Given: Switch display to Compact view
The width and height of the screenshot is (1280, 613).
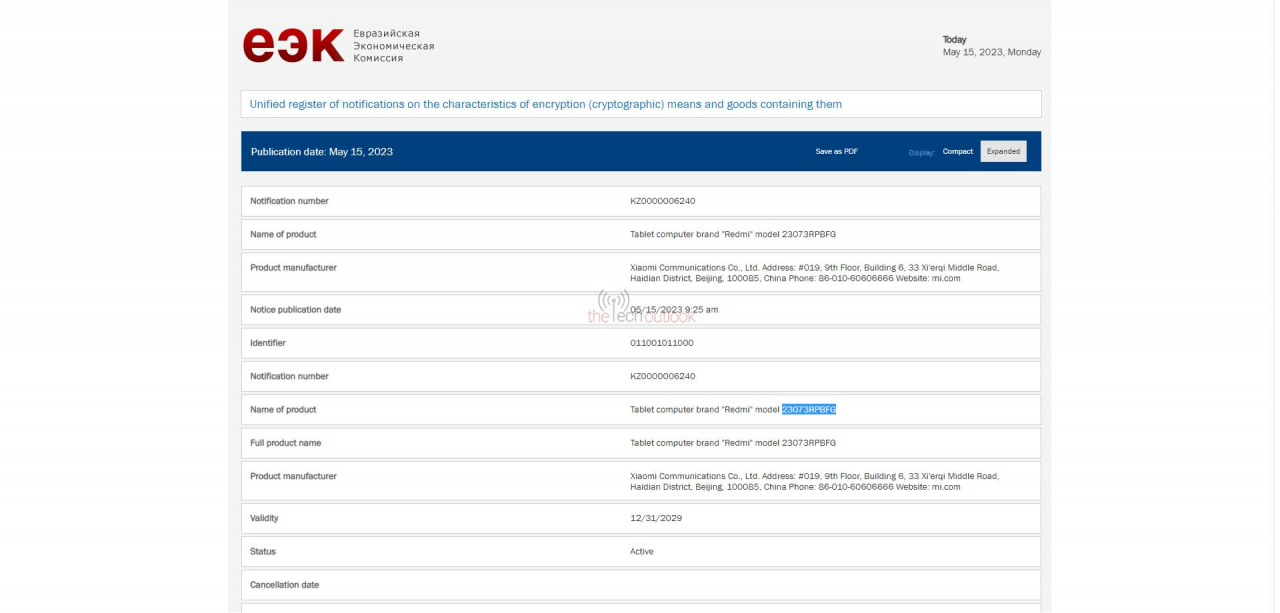Looking at the screenshot, I should coord(957,152).
